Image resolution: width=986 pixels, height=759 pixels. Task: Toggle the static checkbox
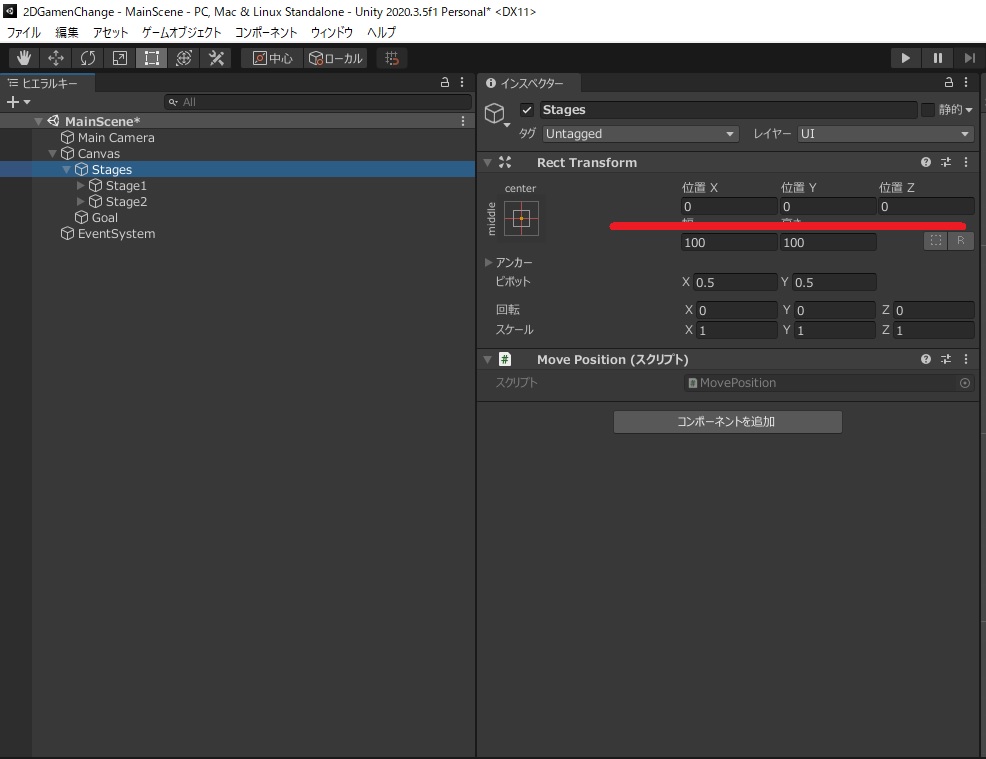pos(928,110)
